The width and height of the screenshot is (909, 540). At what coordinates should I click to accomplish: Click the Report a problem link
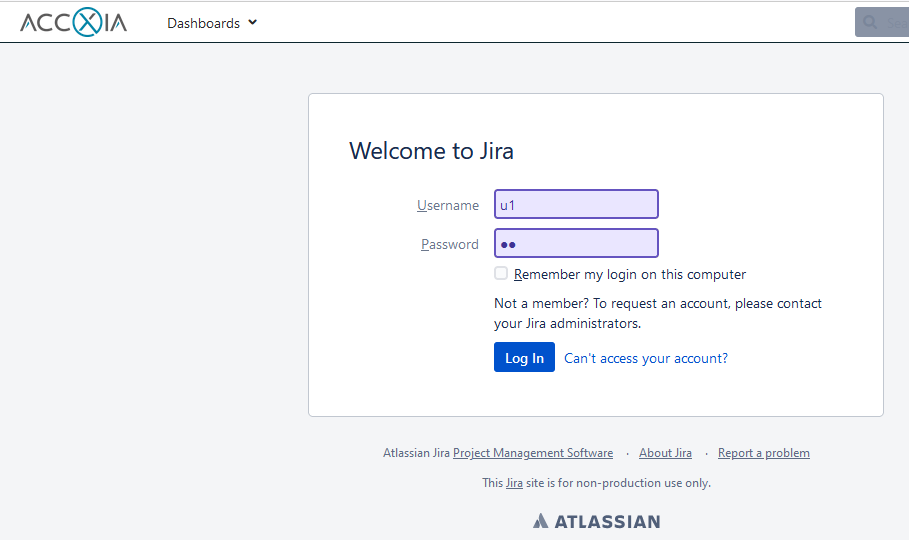764,453
